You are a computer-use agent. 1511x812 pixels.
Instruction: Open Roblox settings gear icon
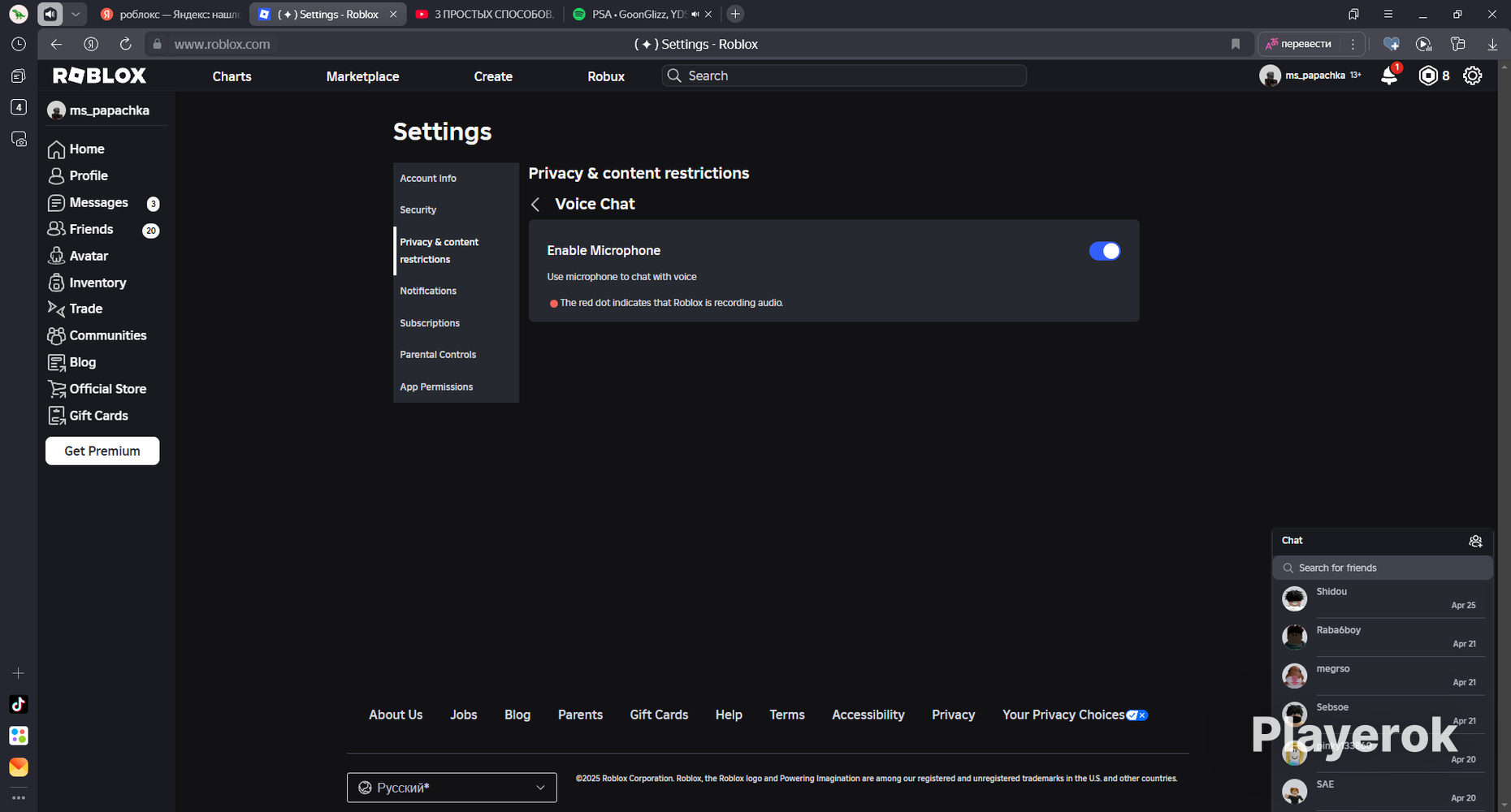click(x=1472, y=76)
